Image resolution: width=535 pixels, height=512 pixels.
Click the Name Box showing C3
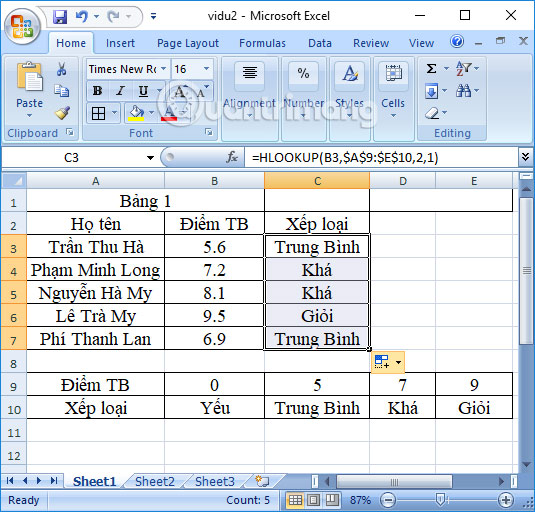(x=72, y=158)
